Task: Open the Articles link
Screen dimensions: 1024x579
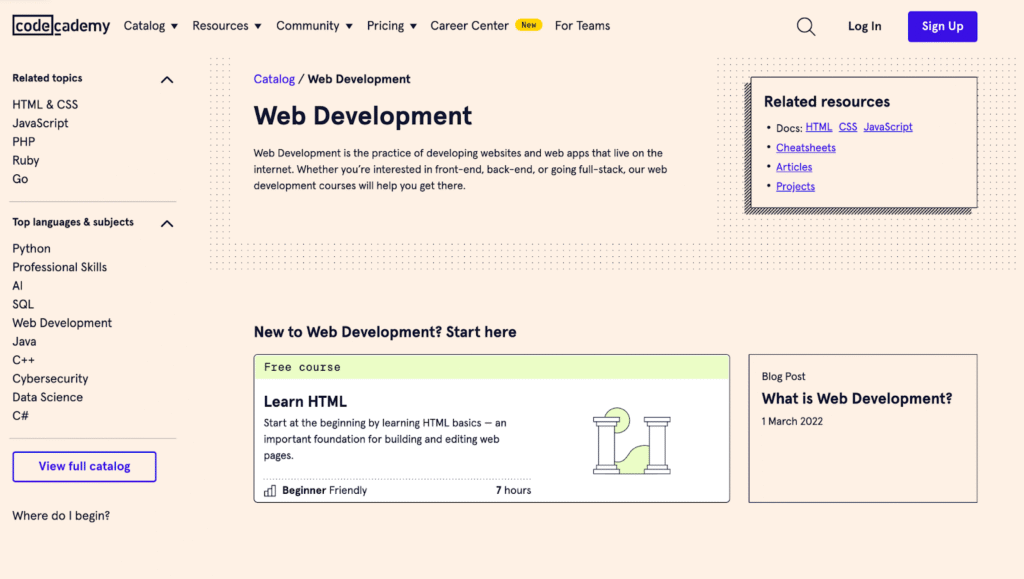Action: click(794, 167)
